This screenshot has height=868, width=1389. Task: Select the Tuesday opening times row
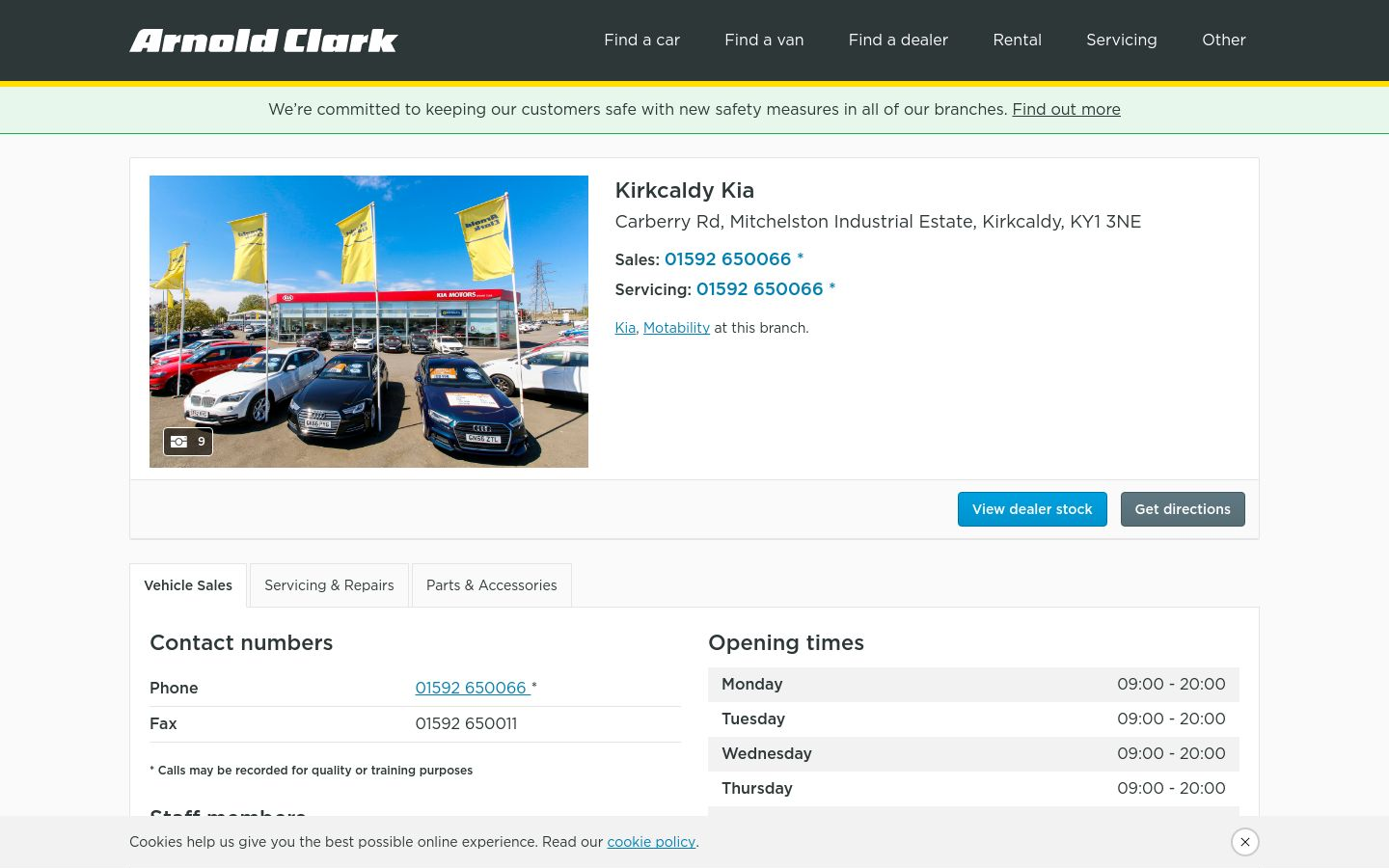coord(973,719)
